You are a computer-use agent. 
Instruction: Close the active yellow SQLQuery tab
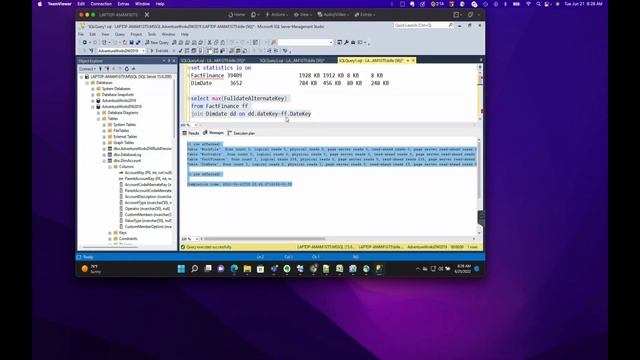coord(413,60)
